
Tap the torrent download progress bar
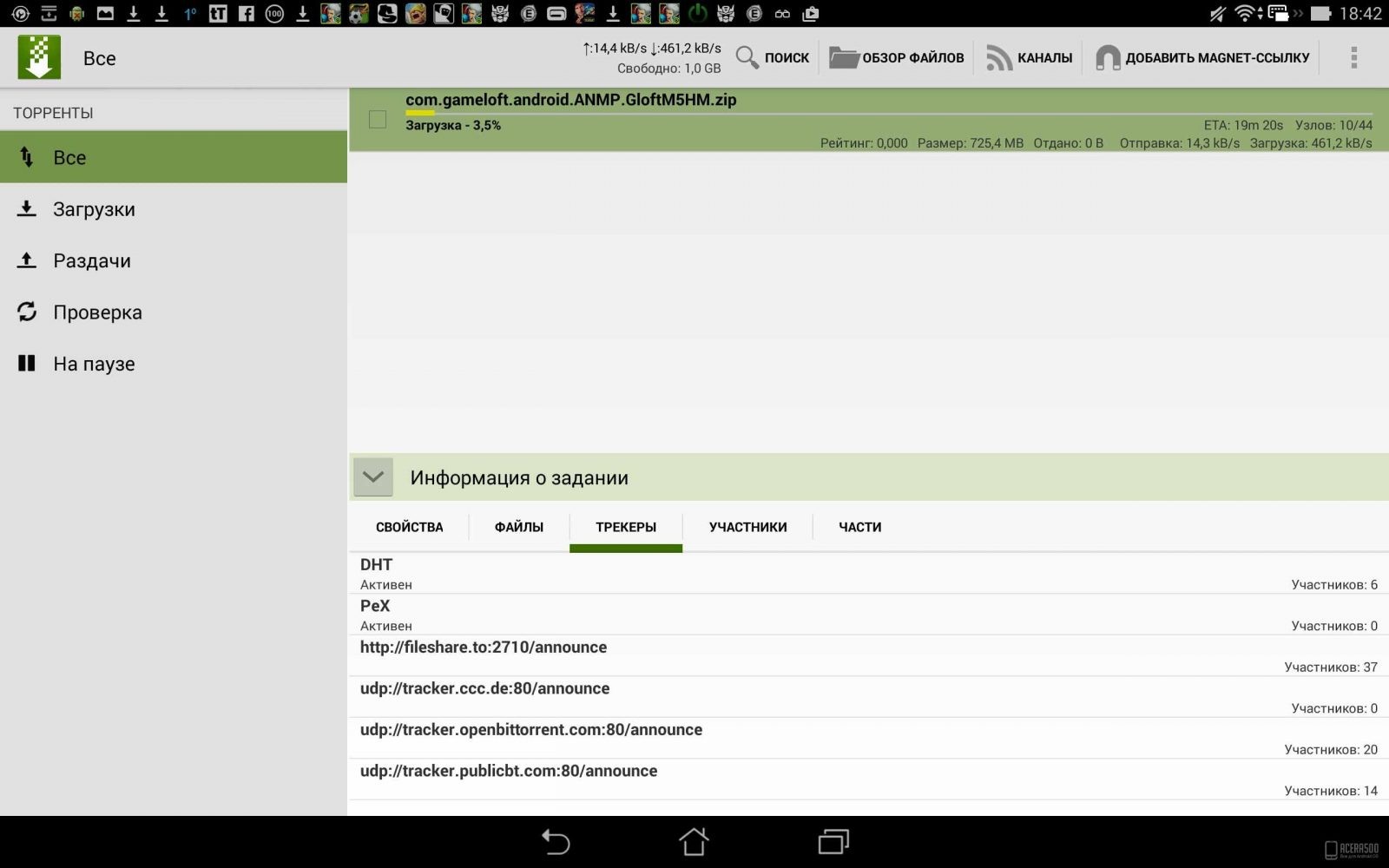click(x=889, y=113)
